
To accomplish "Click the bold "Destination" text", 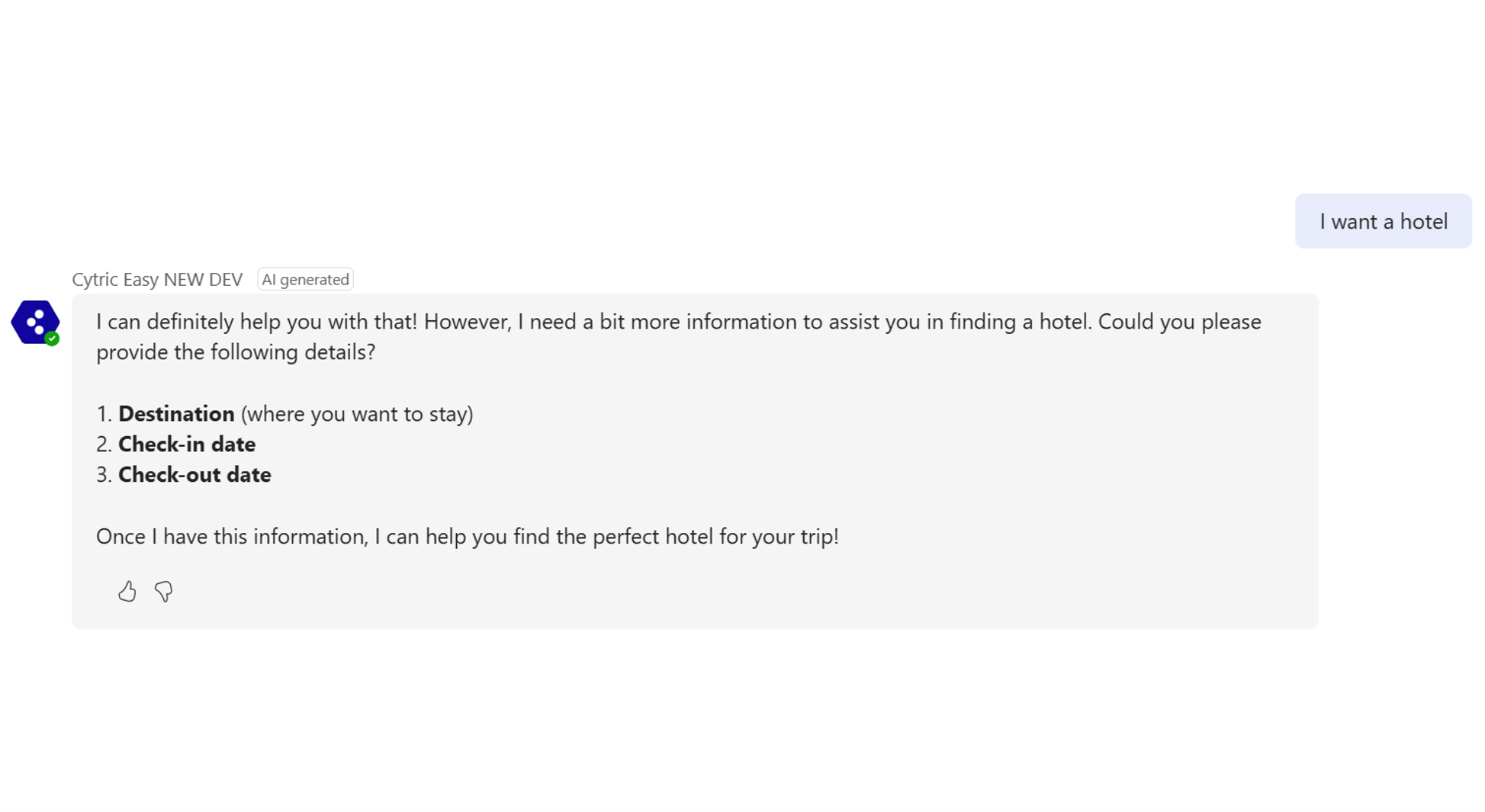I will [x=176, y=413].
